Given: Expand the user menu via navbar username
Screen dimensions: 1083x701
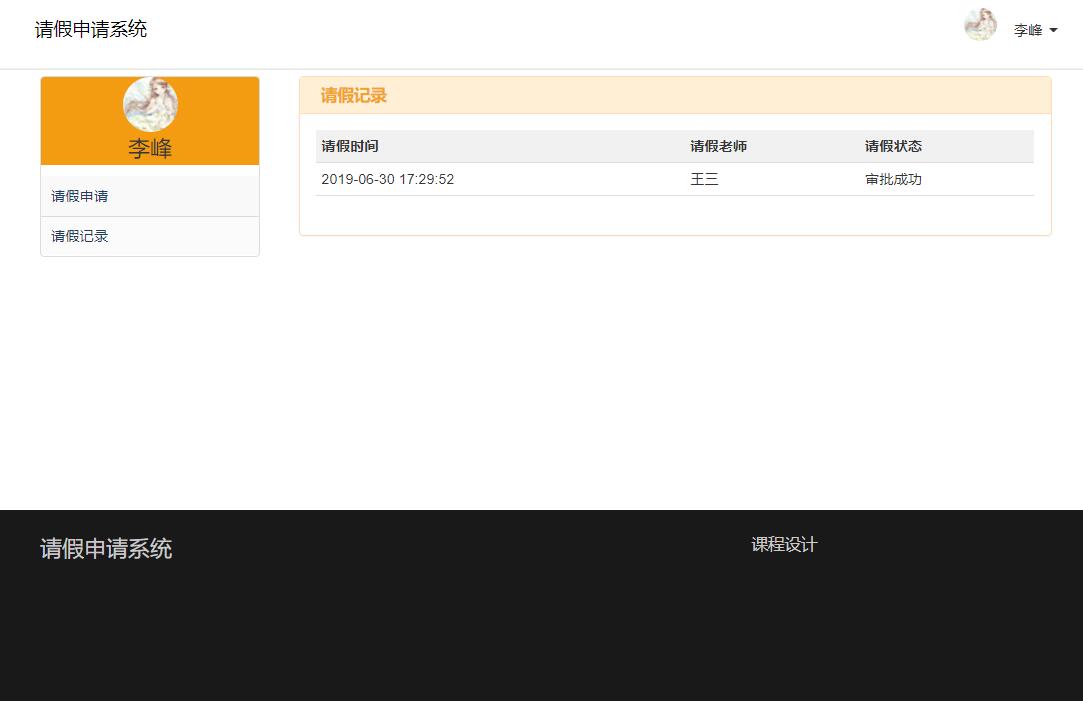Looking at the screenshot, I should coord(1030,30).
